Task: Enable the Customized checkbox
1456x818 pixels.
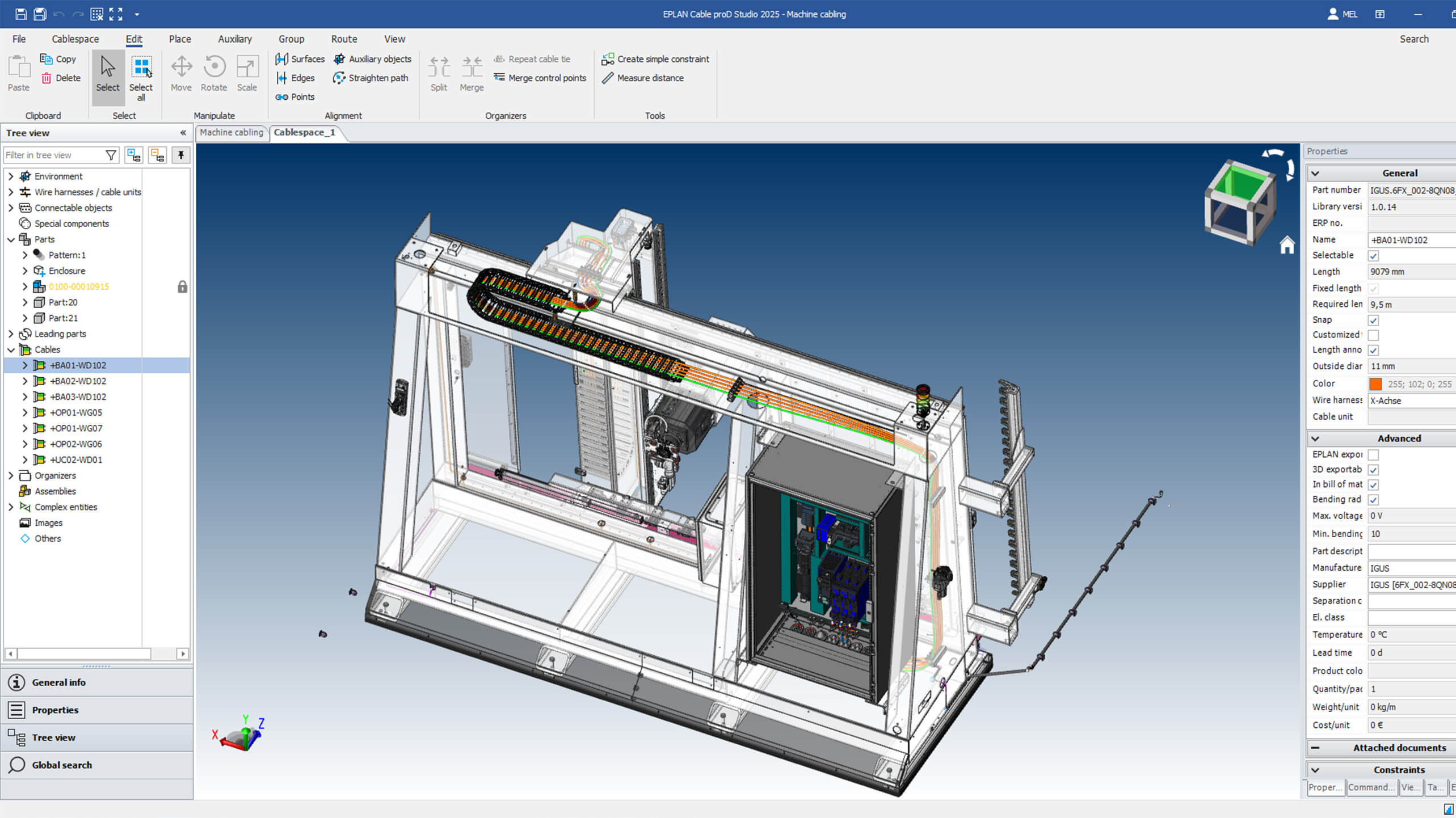Action: pyautogui.click(x=1373, y=335)
